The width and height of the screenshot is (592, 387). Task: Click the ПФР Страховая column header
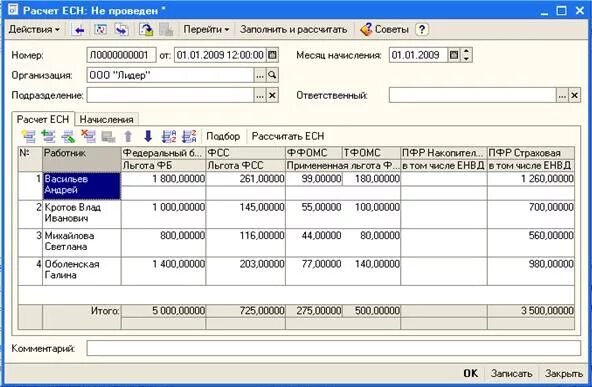point(531,153)
